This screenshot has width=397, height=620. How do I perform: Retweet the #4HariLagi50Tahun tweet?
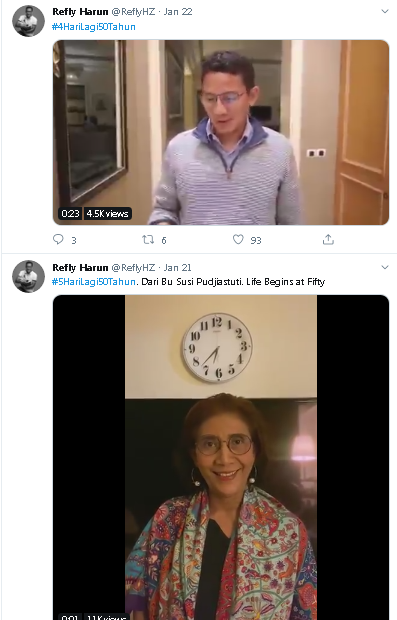pos(148,239)
